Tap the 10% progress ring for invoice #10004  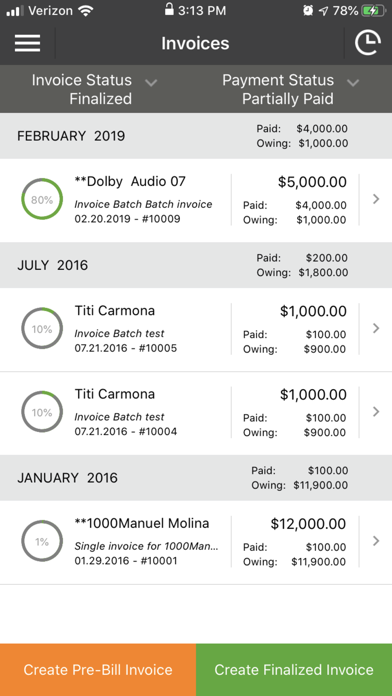tap(42, 412)
